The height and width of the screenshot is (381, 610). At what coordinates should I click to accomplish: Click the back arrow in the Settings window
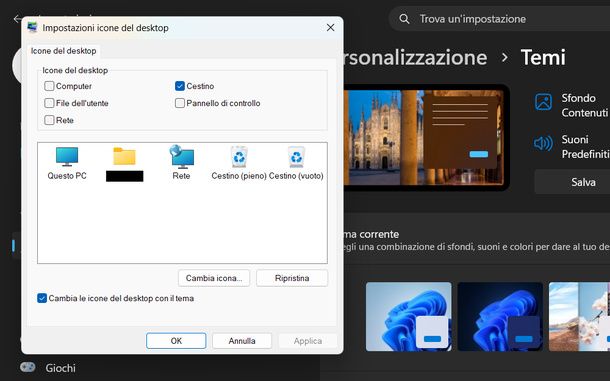[x=17, y=19]
